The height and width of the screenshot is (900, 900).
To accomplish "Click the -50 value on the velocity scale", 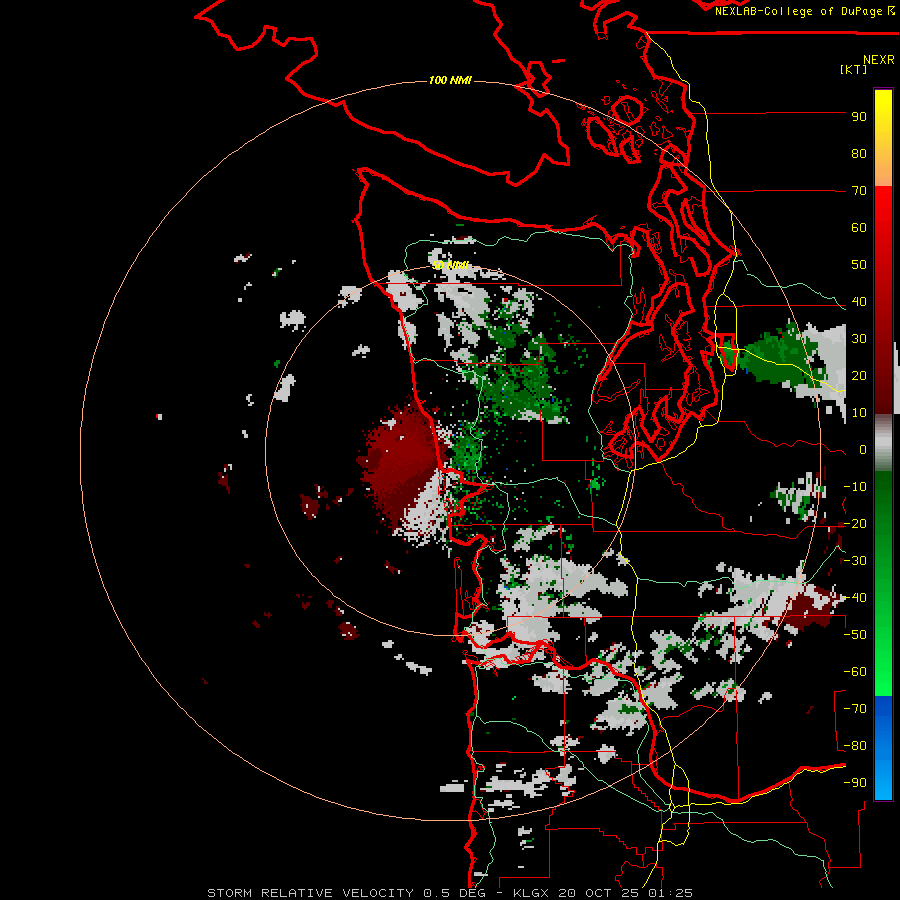I will (855, 635).
